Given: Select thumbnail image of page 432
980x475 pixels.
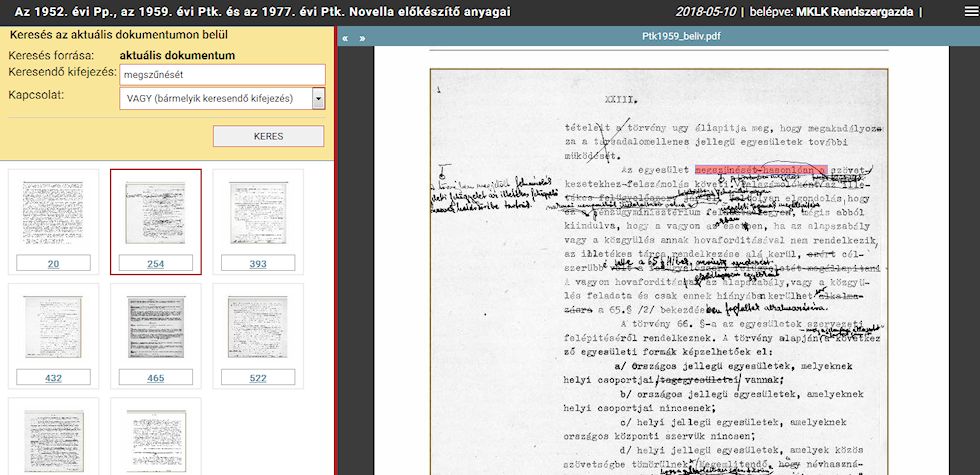Looking at the screenshot, I should click(53, 327).
